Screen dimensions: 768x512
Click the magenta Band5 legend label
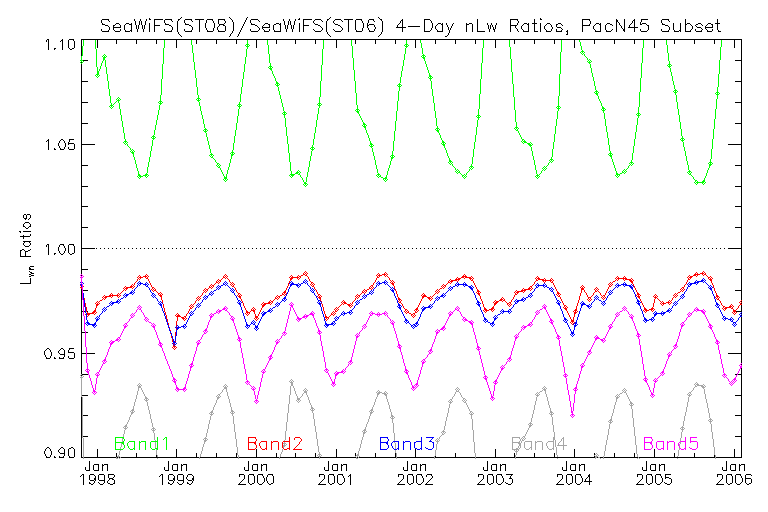coord(671,444)
